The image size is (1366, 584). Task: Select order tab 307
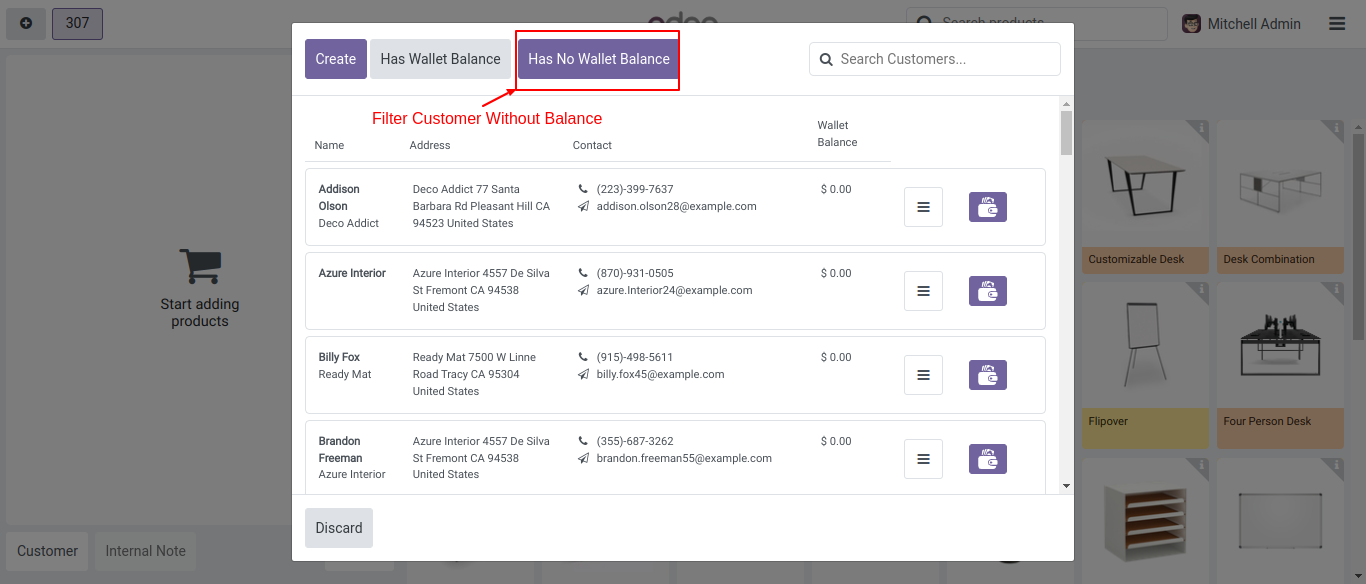(77, 23)
